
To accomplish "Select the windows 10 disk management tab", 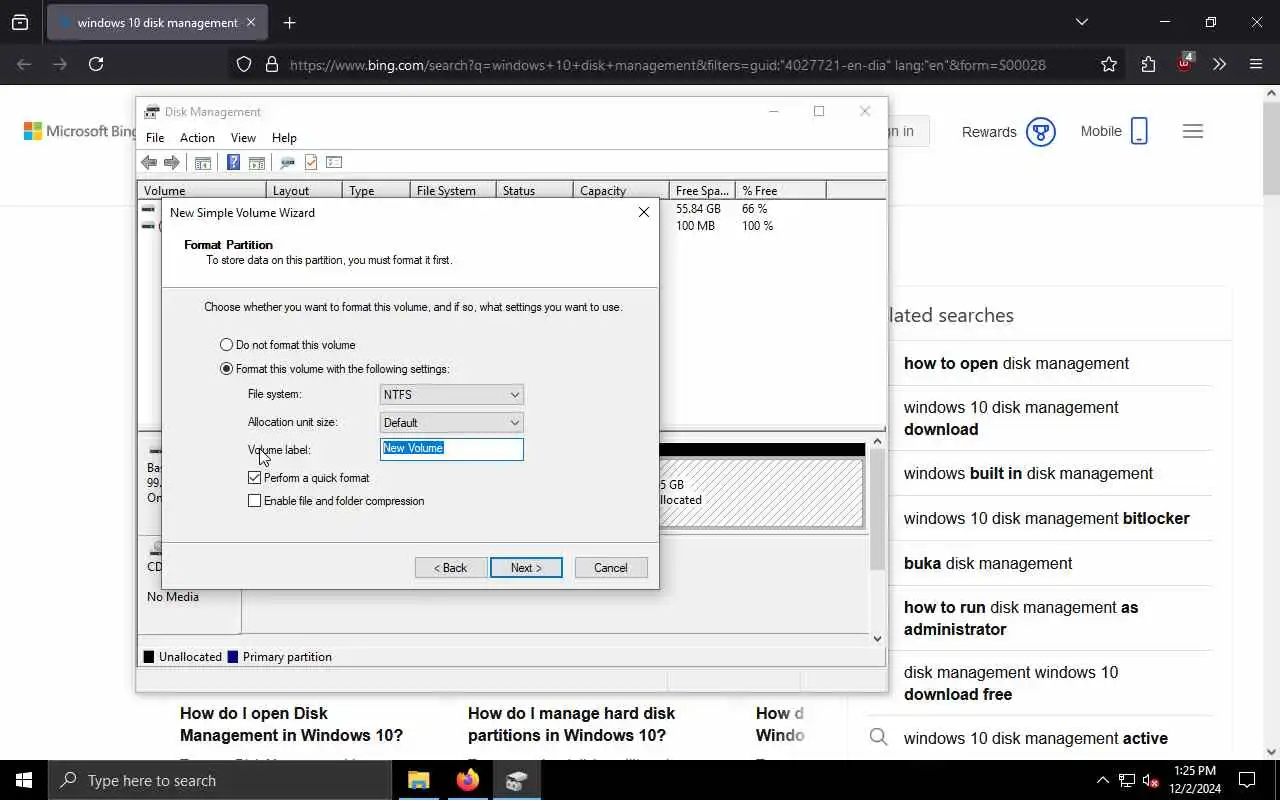I will tap(157, 22).
